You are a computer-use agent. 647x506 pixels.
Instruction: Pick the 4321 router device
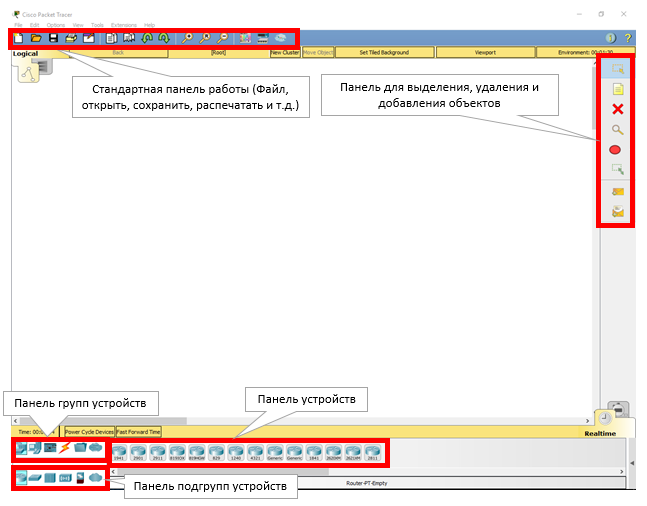pyautogui.click(x=255, y=453)
